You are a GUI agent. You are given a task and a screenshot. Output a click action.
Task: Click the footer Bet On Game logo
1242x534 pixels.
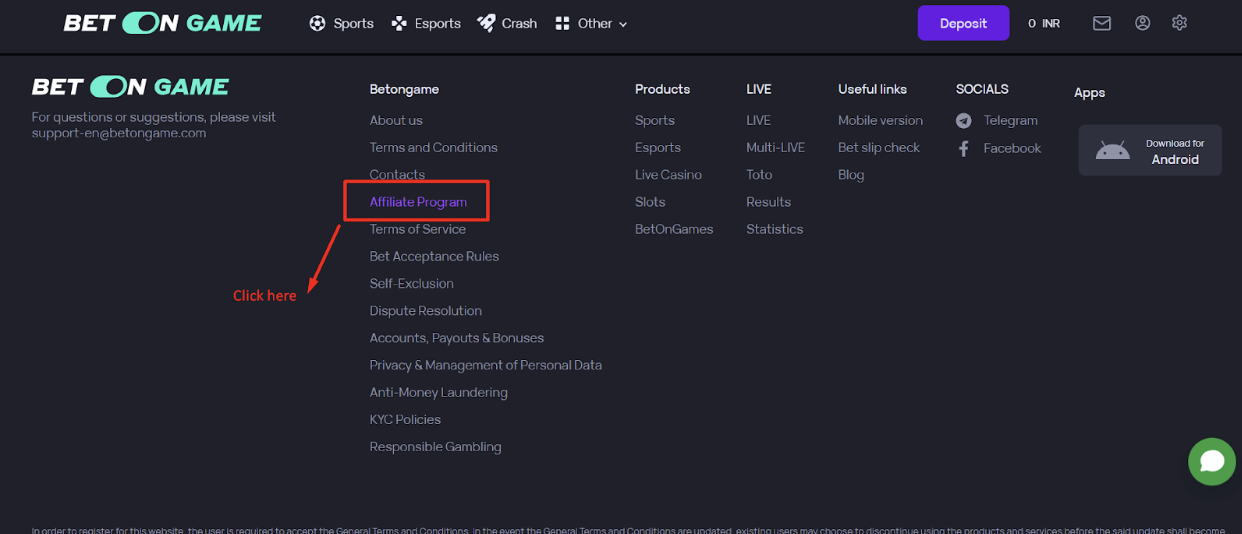click(x=131, y=87)
